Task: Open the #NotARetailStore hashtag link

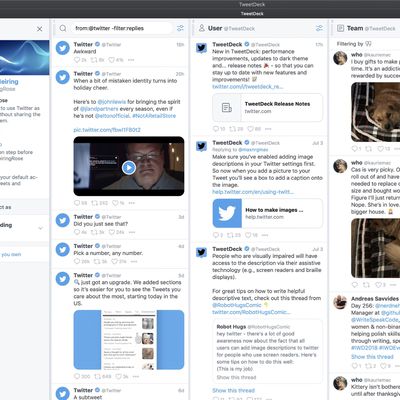Action: click(x=154, y=116)
